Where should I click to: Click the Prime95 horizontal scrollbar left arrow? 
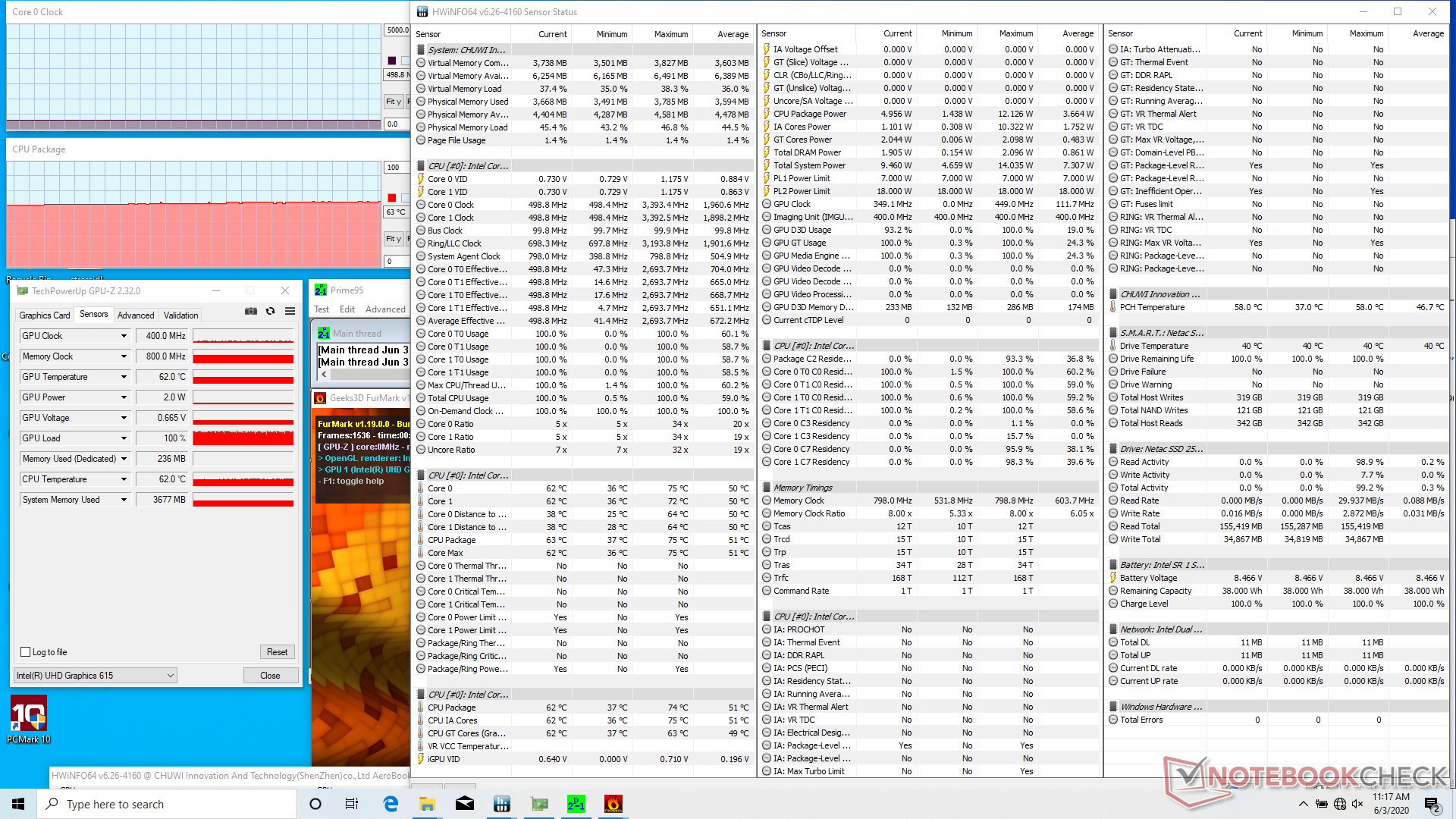(324, 374)
